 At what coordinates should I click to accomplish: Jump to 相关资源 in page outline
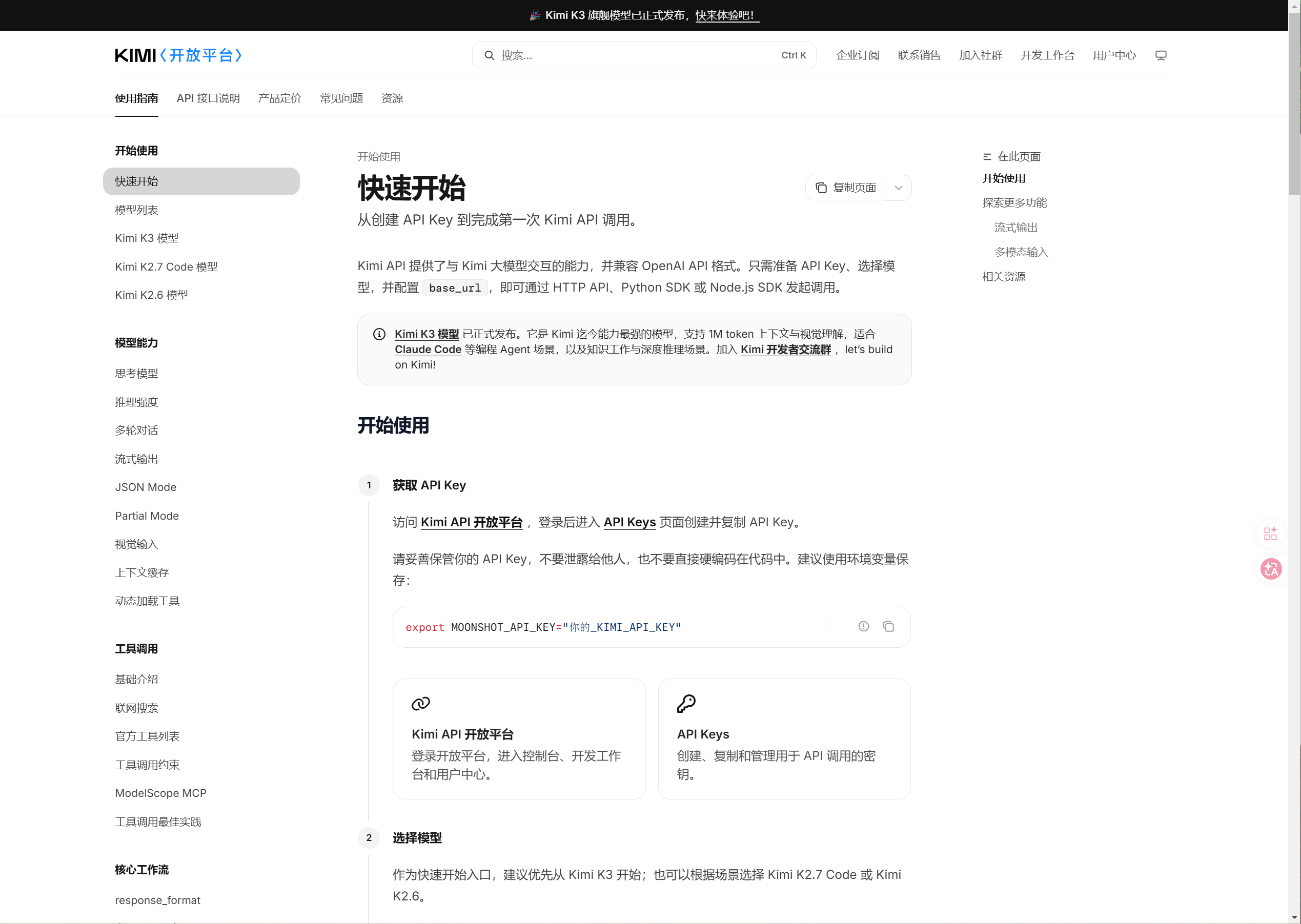(1003, 277)
